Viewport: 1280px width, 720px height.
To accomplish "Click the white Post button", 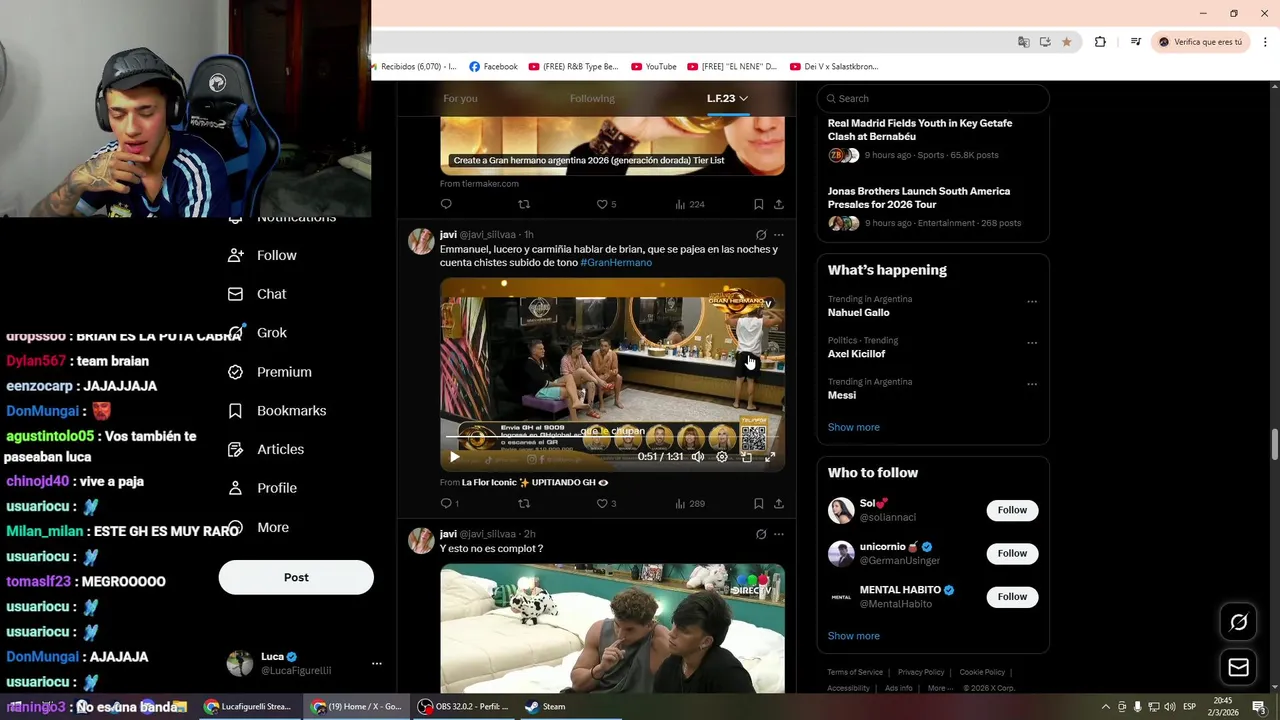I will tap(296, 577).
